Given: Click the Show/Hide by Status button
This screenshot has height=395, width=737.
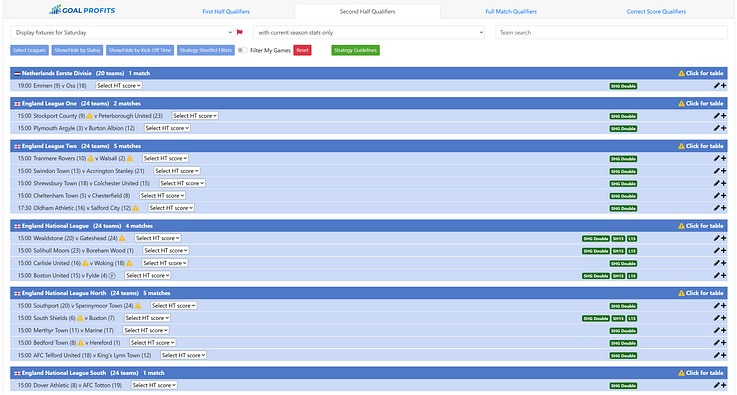Looking at the screenshot, I should 77,50.
